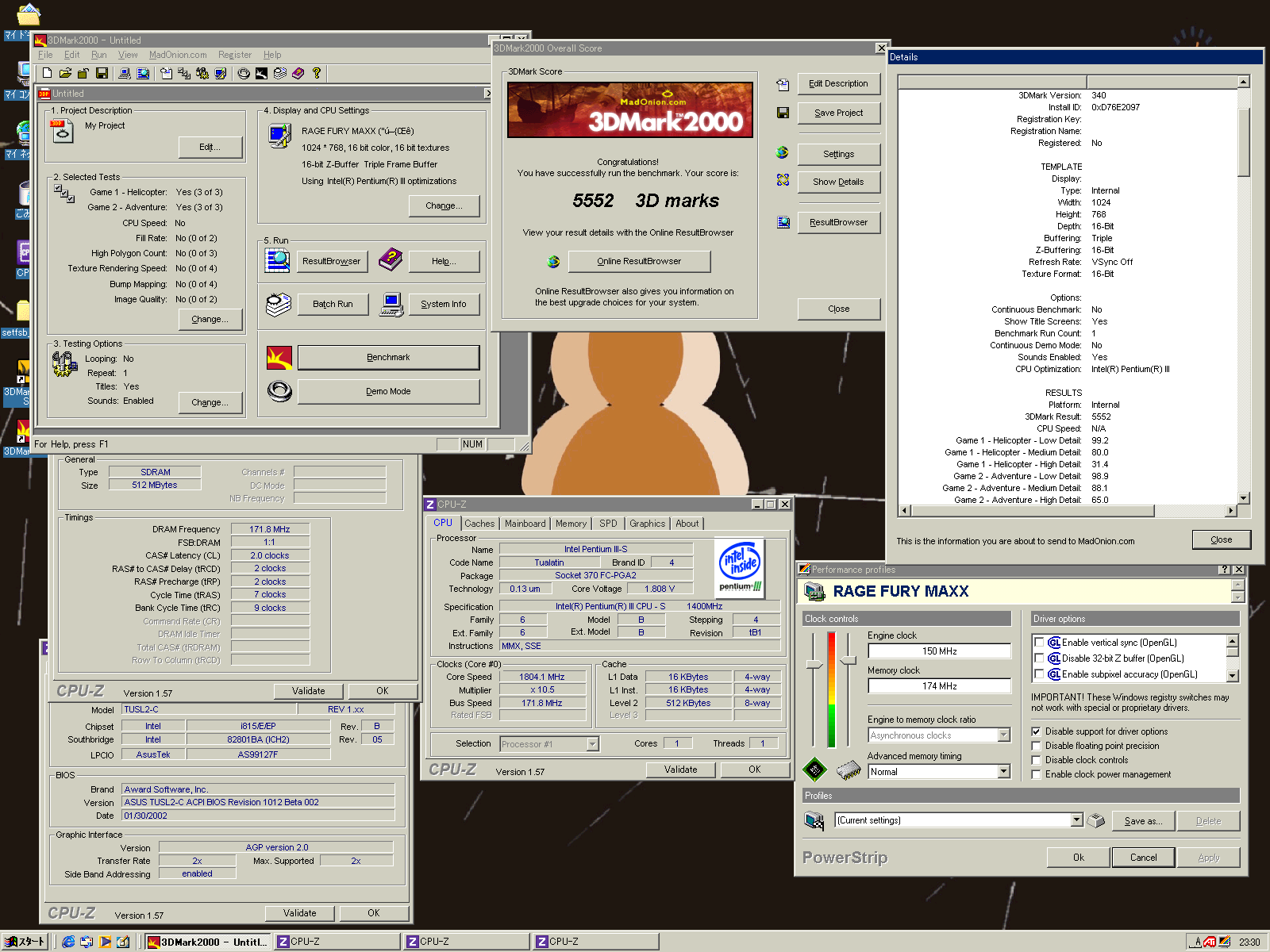Click the Selected Tests checkboxes icon in toolbar
Viewport: 1270px width, 952px height.
[184, 73]
